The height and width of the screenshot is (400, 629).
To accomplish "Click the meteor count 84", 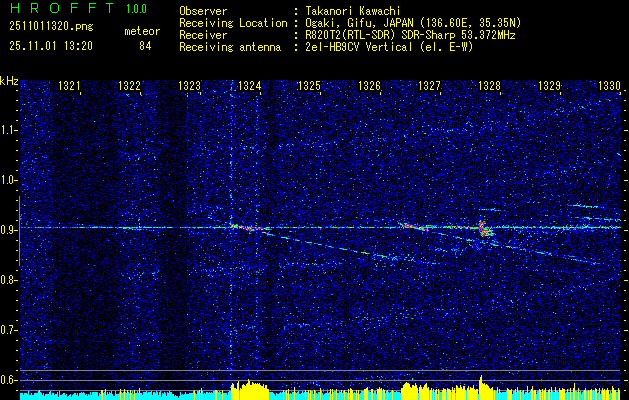I will point(145,46).
